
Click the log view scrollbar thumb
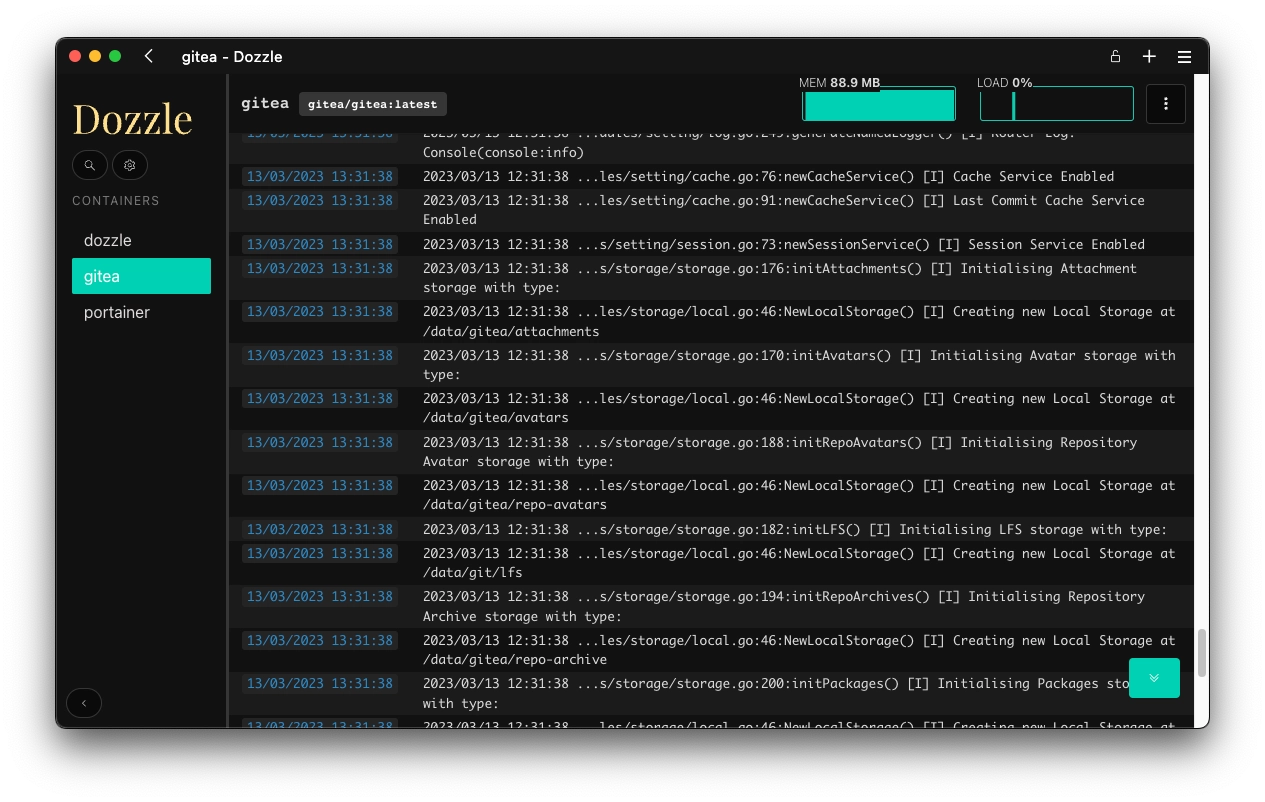pos(1201,653)
